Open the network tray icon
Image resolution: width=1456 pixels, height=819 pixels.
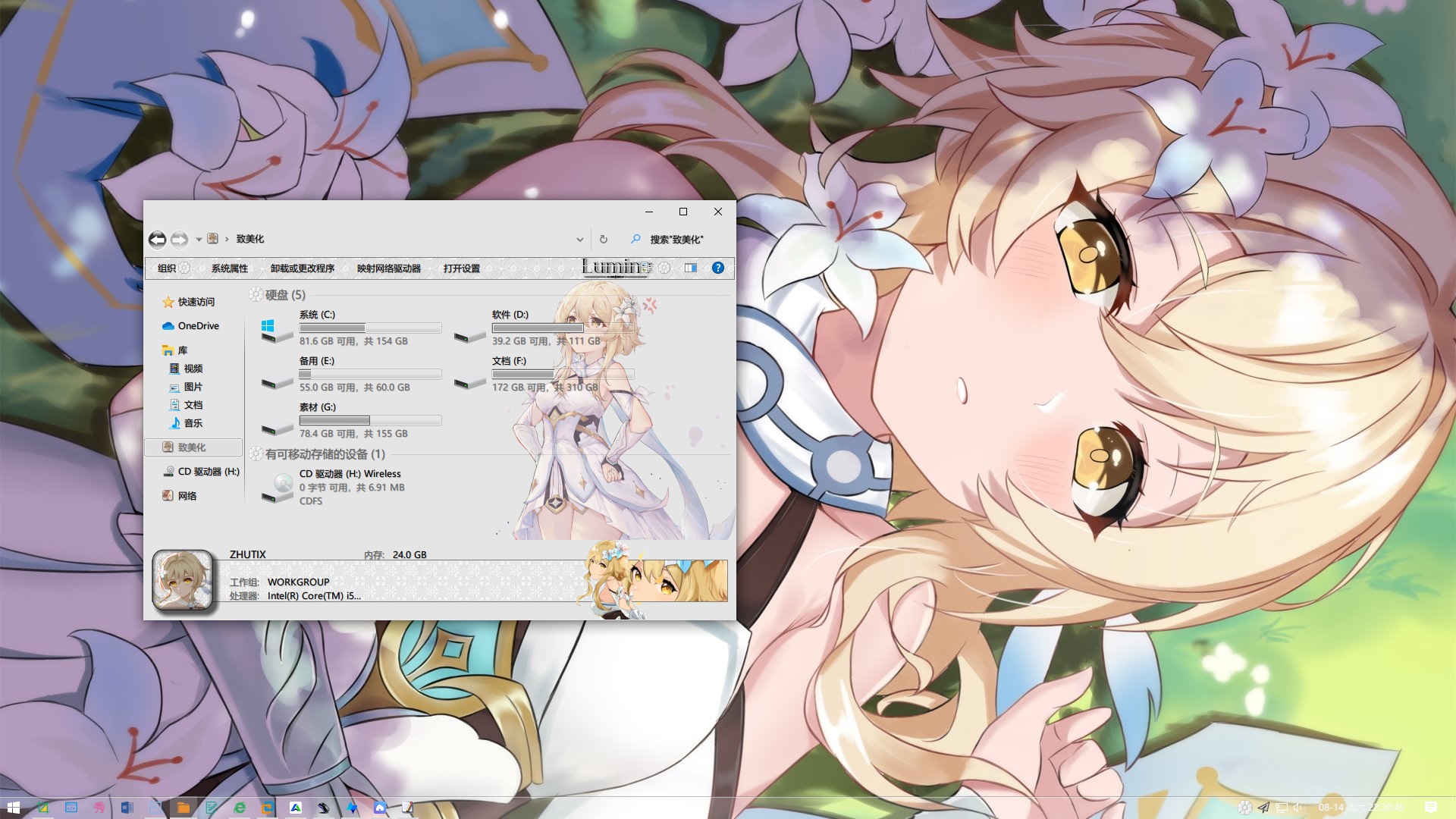(x=1282, y=808)
